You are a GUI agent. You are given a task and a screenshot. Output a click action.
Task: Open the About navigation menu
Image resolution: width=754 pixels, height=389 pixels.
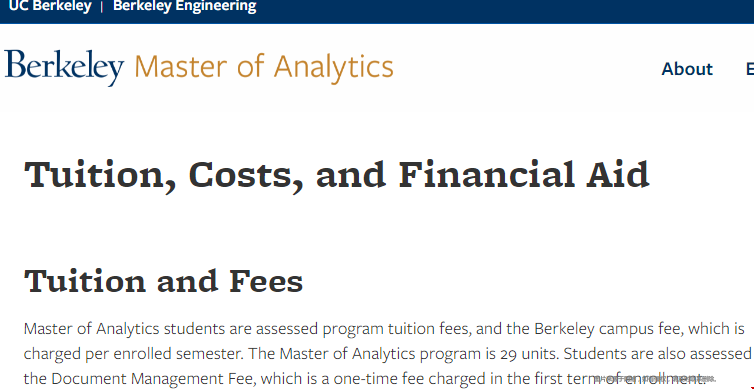(687, 69)
